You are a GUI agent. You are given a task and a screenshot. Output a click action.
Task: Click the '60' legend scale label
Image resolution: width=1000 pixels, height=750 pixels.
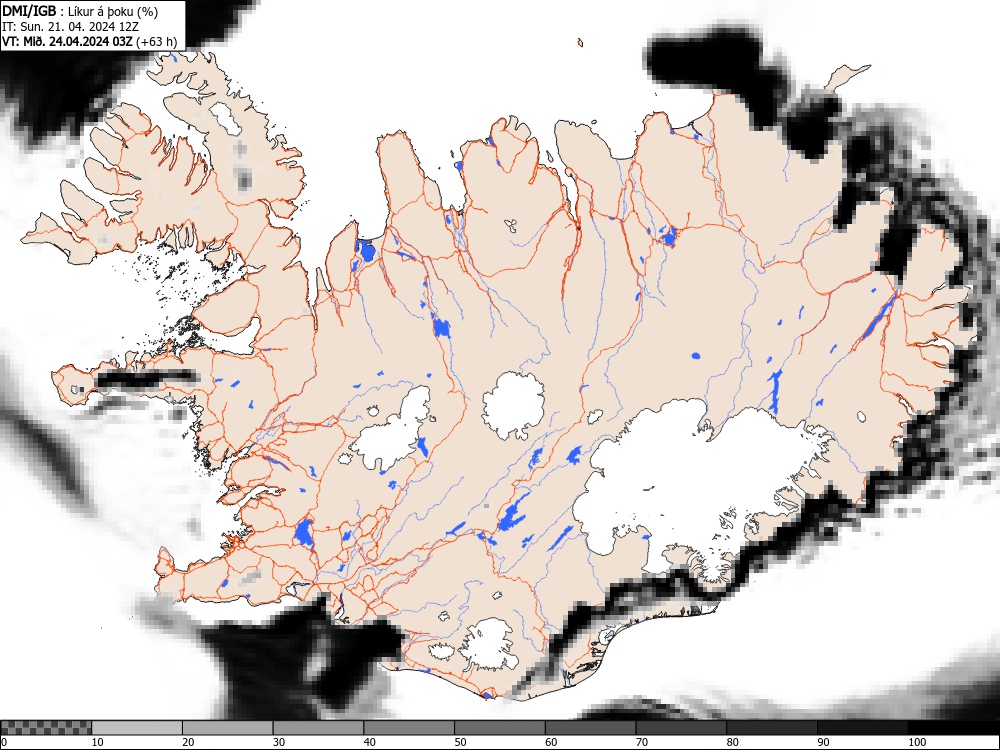pyautogui.click(x=550, y=742)
